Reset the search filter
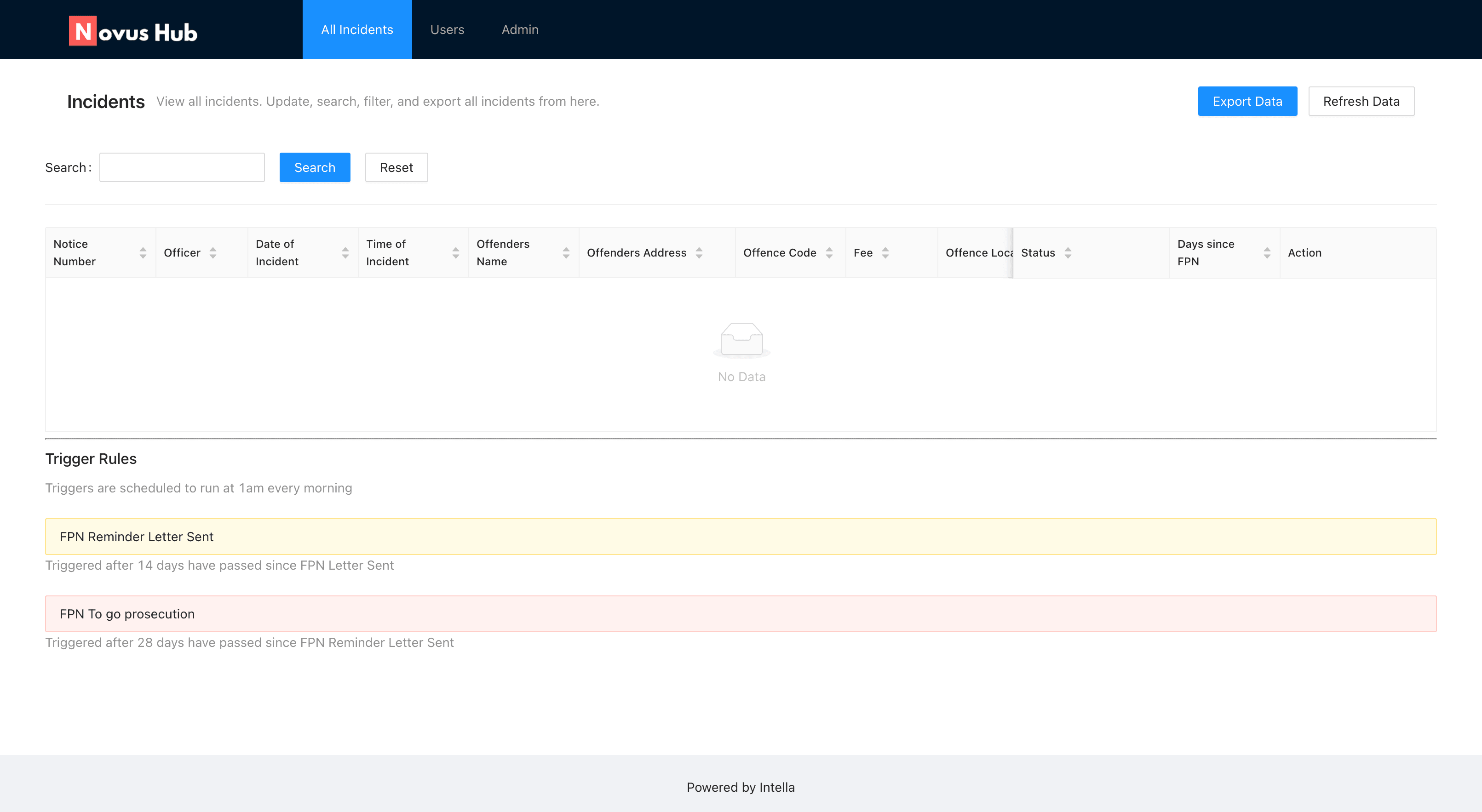The image size is (1482, 812). pos(396,167)
